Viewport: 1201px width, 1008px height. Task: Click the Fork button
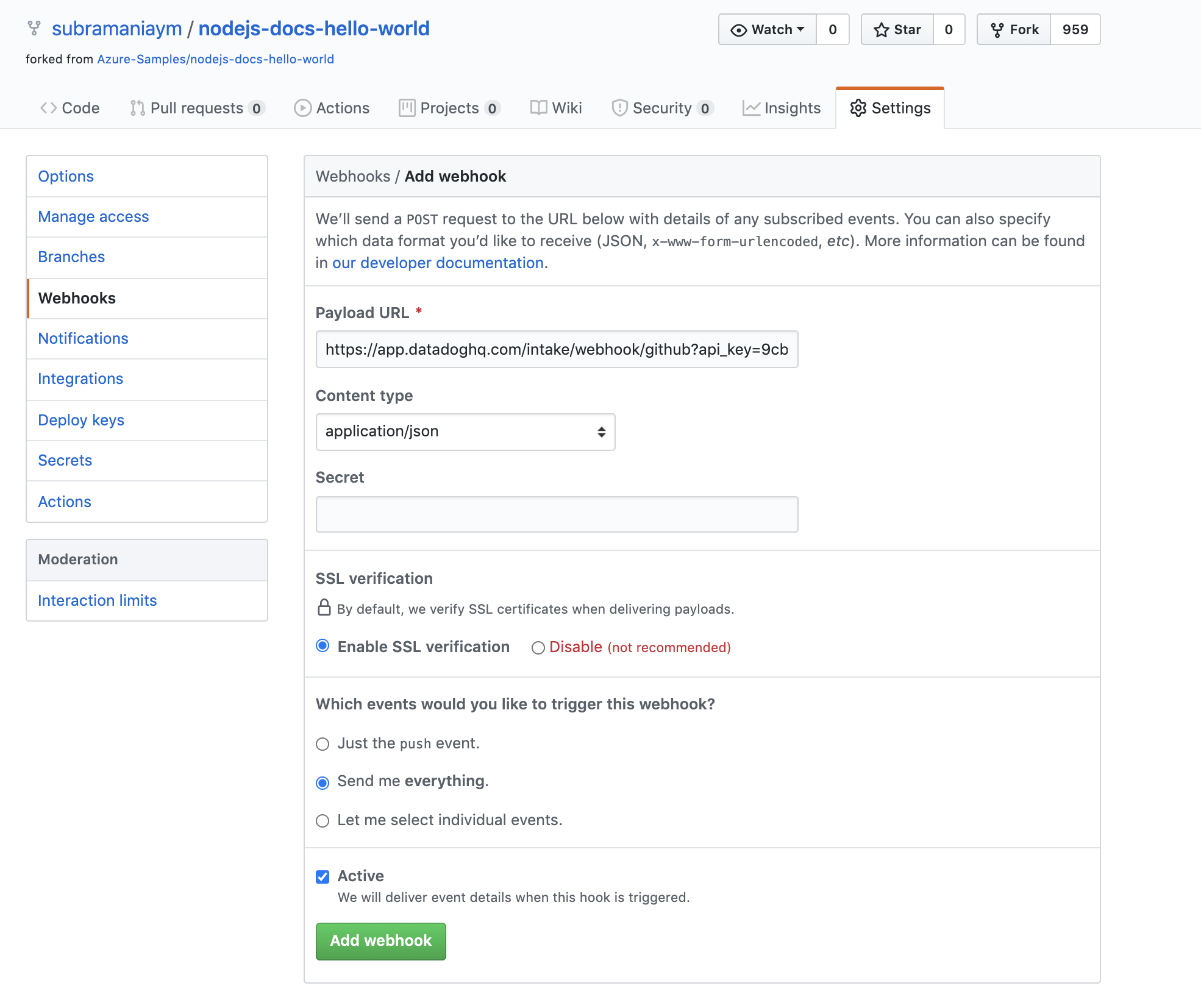pyautogui.click(x=1014, y=29)
